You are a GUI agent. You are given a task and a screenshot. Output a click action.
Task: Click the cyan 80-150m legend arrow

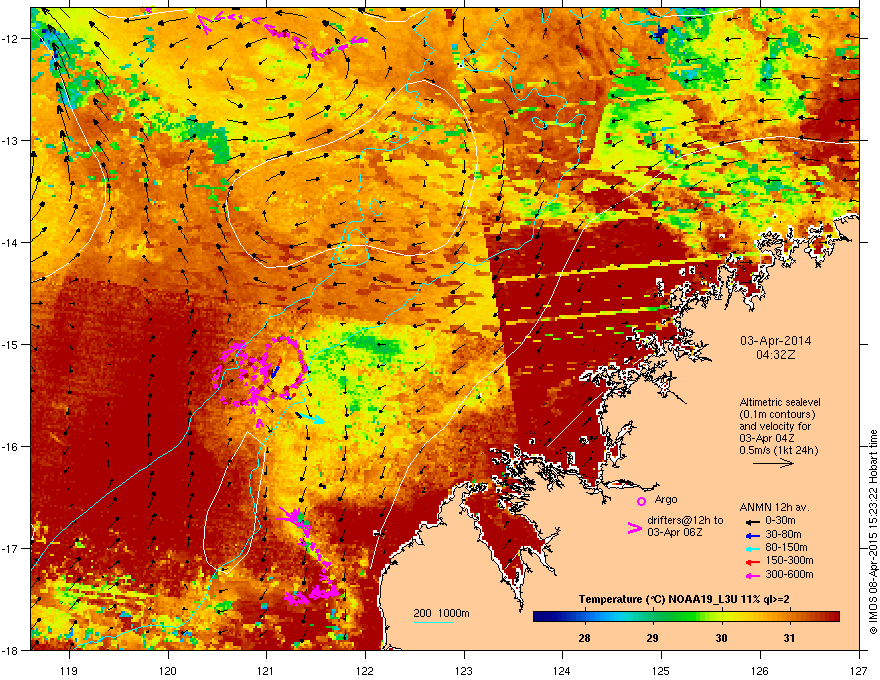click(x=753, y=548)
